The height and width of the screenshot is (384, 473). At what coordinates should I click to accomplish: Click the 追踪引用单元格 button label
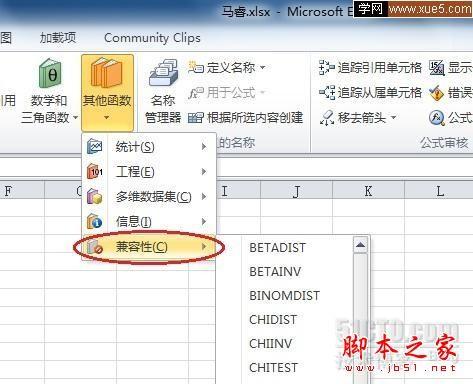380,68
